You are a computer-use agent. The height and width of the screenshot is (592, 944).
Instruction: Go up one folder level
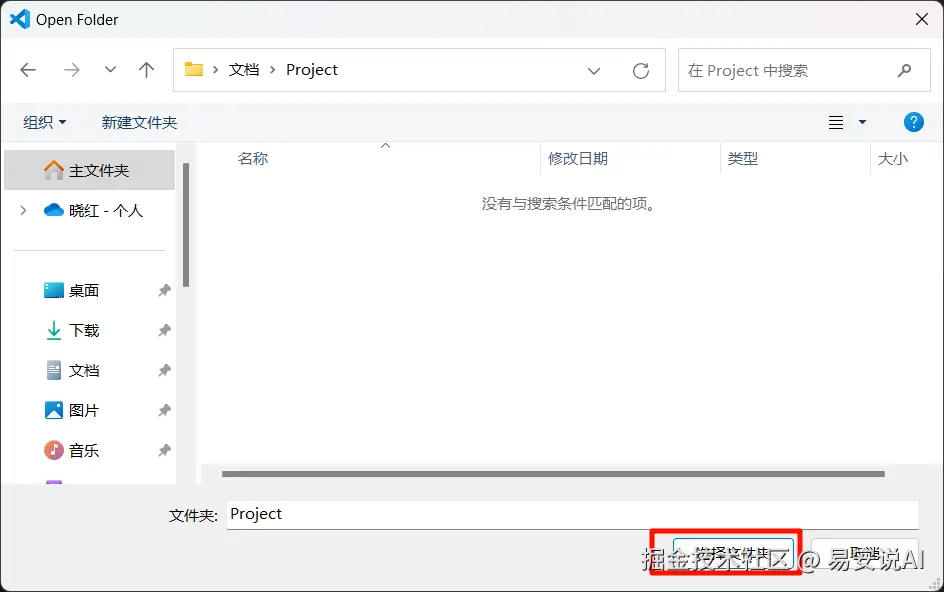(146, 70)
